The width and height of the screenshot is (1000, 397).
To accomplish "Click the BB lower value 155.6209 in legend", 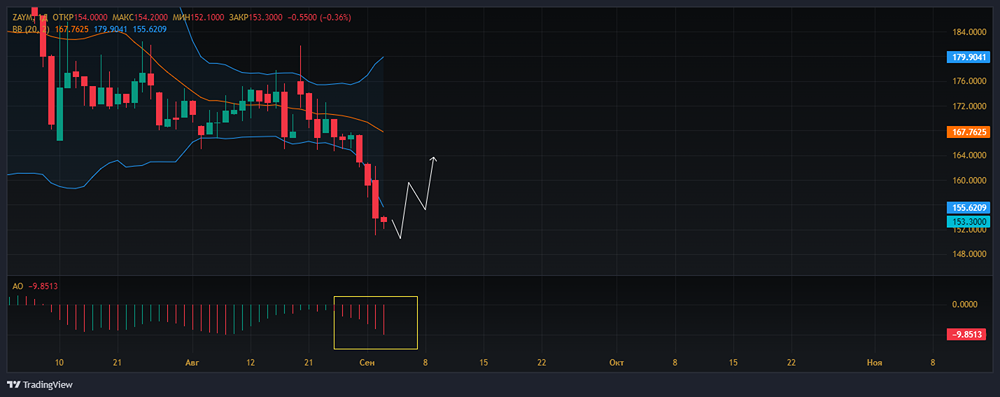I will [150, 29].
